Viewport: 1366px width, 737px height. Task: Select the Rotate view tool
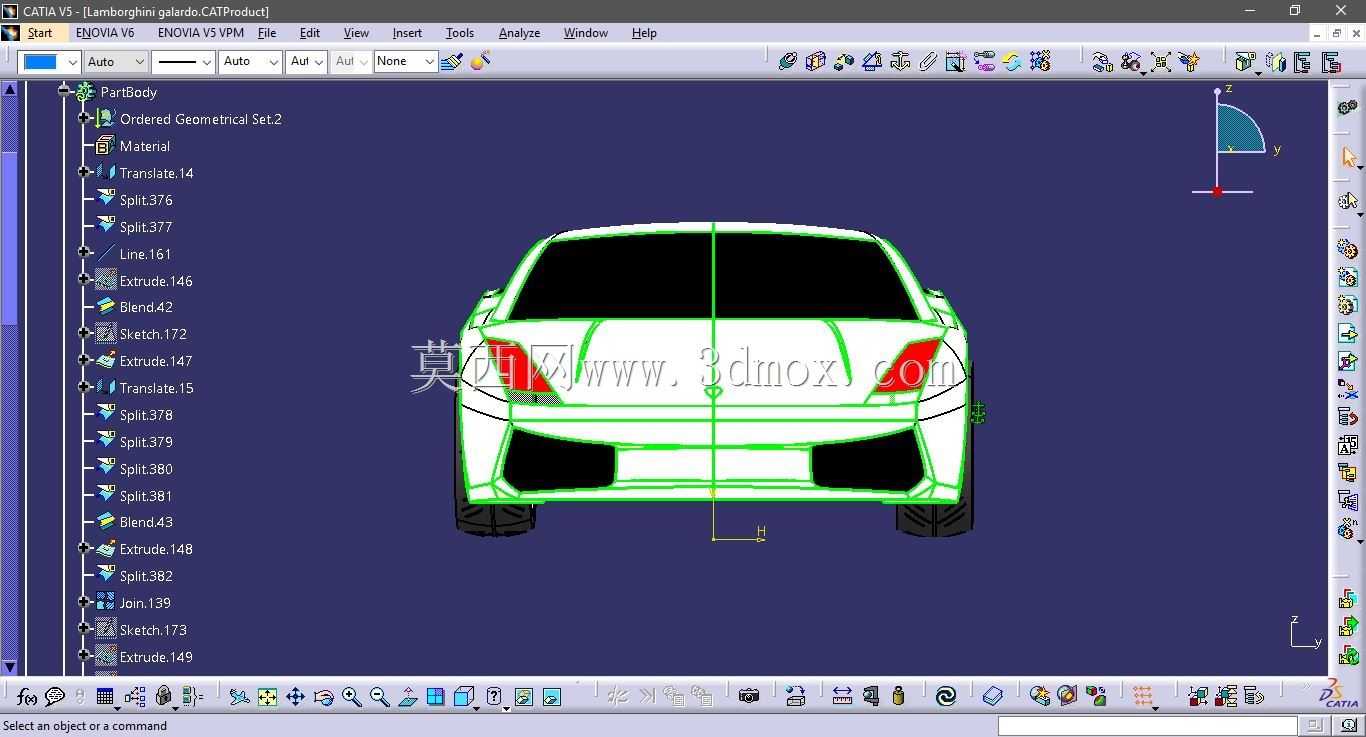coord(323,697)
